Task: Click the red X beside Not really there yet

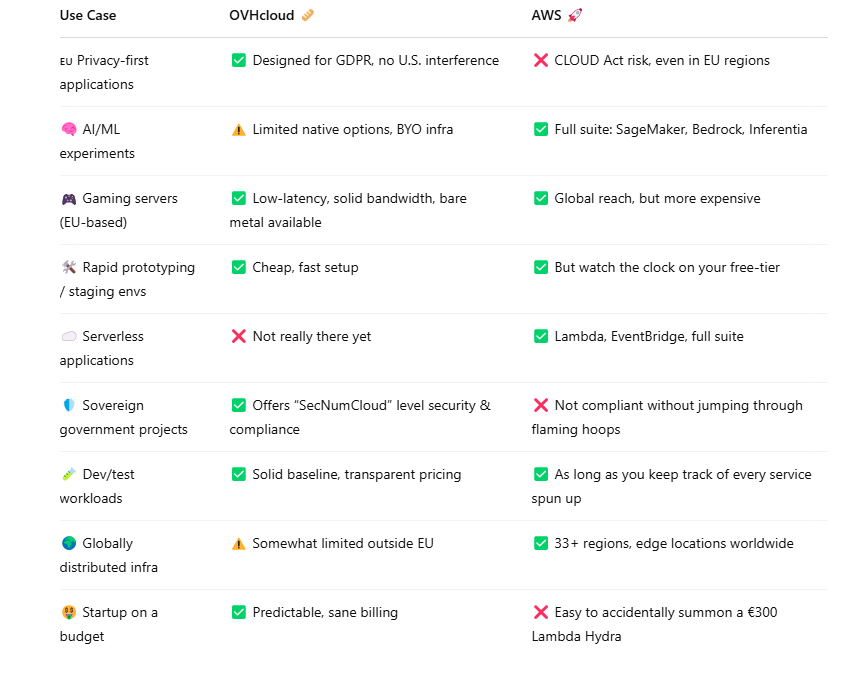Action: click(x=239, y=336)
